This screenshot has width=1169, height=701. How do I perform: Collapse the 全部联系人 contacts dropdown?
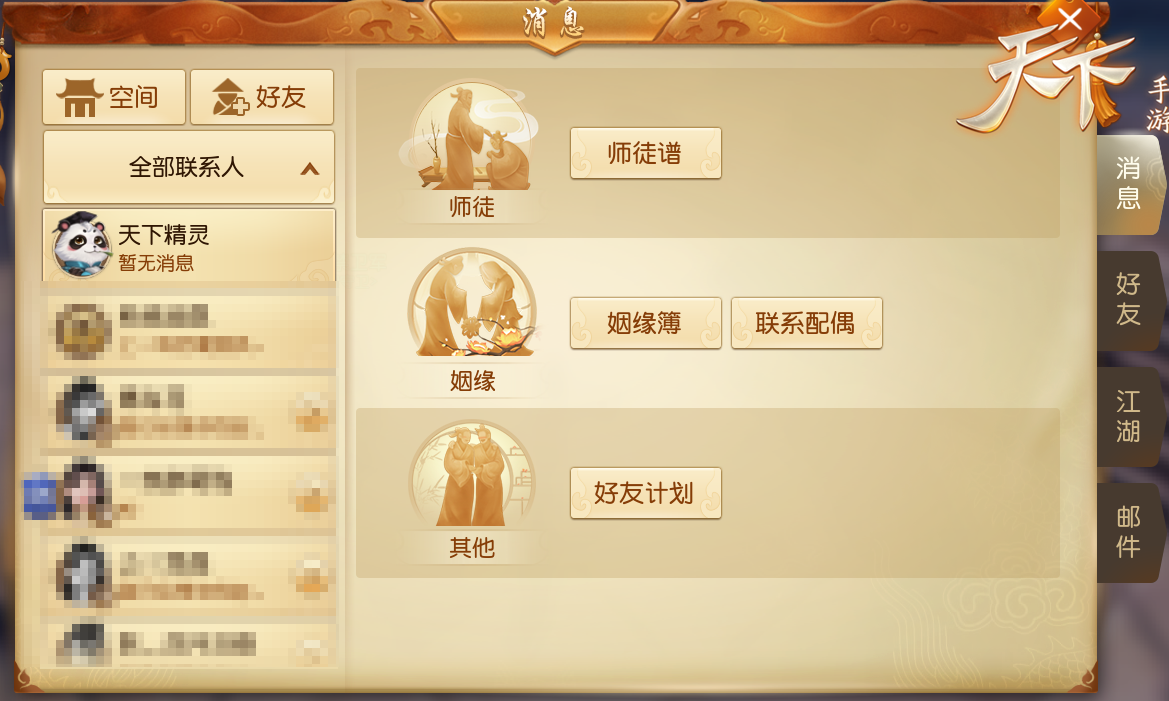pyautogui.click(x=189, y=167)
